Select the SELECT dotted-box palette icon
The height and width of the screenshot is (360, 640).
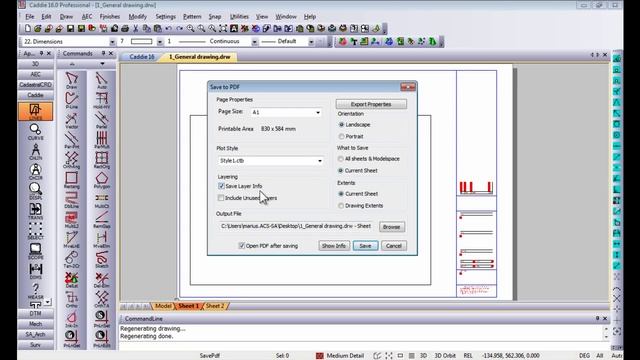coord(35,231)
